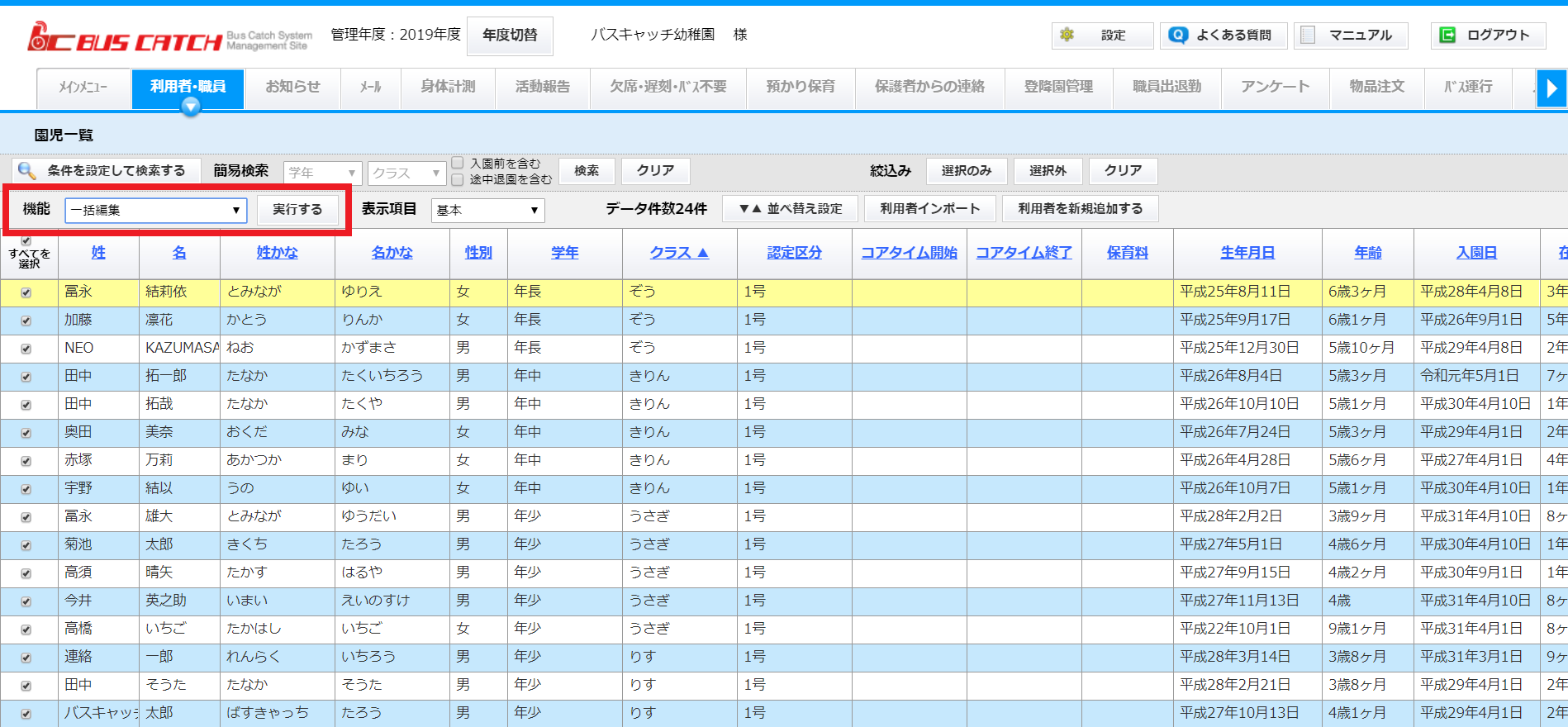Image resolution: width=1568 pixels, height=727 pixels.
Task: Click the Q icon on よくある質問
Action: [x=1179, y=35]
